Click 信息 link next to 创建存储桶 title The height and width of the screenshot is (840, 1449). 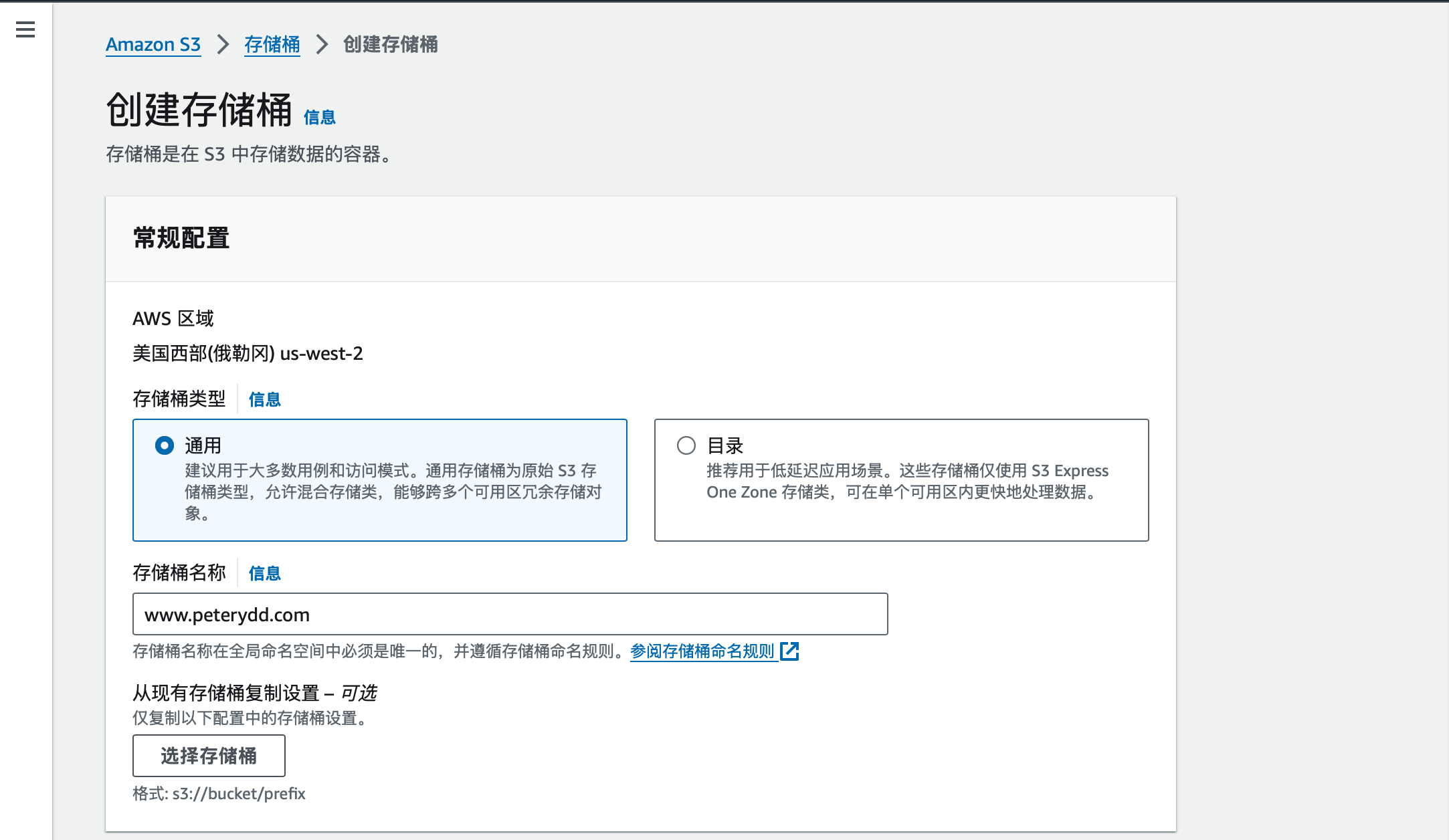320,118
